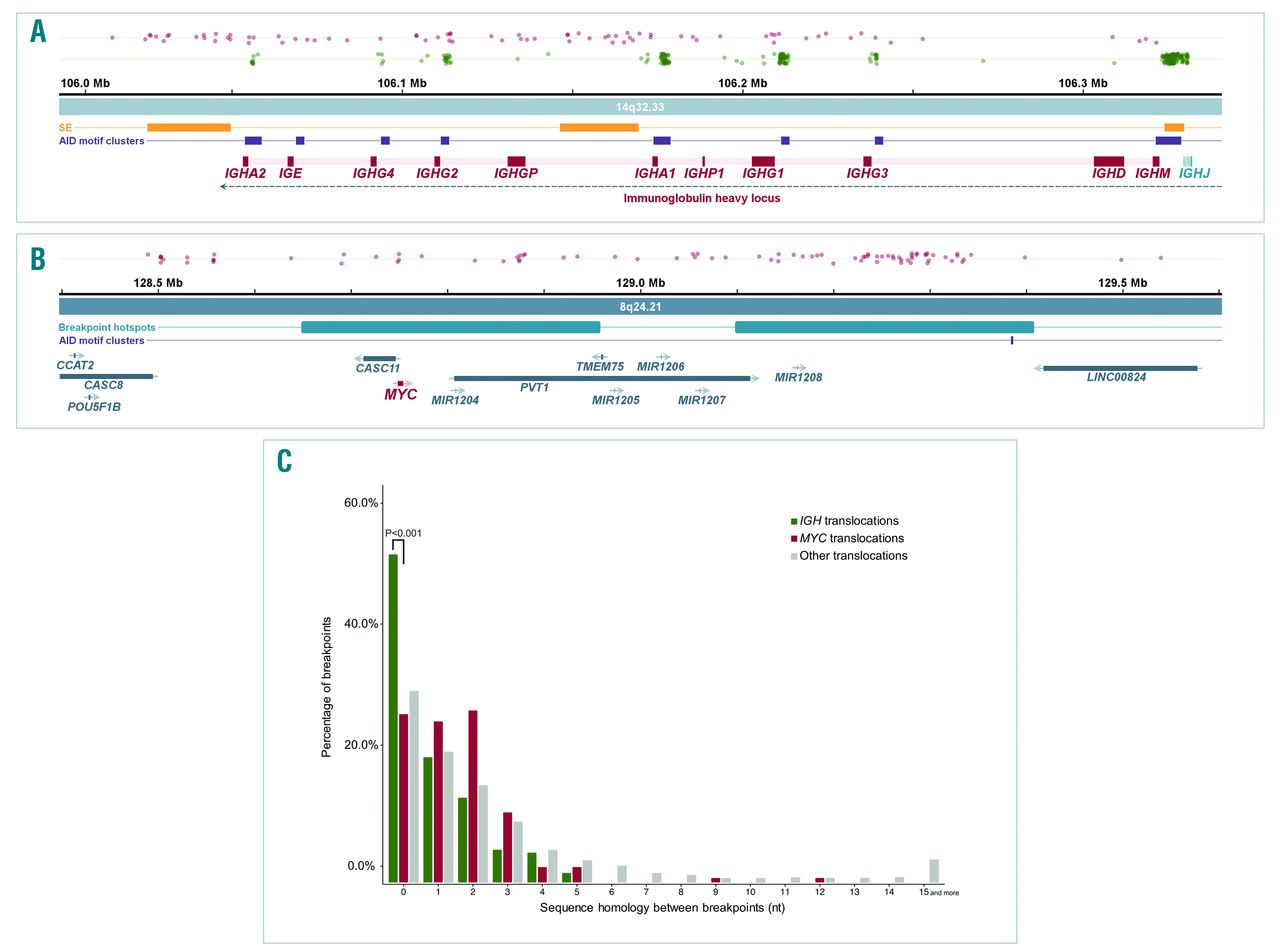Click the CASC11 gene label
The image size is (1280, 952).
(x=378, y=369)
